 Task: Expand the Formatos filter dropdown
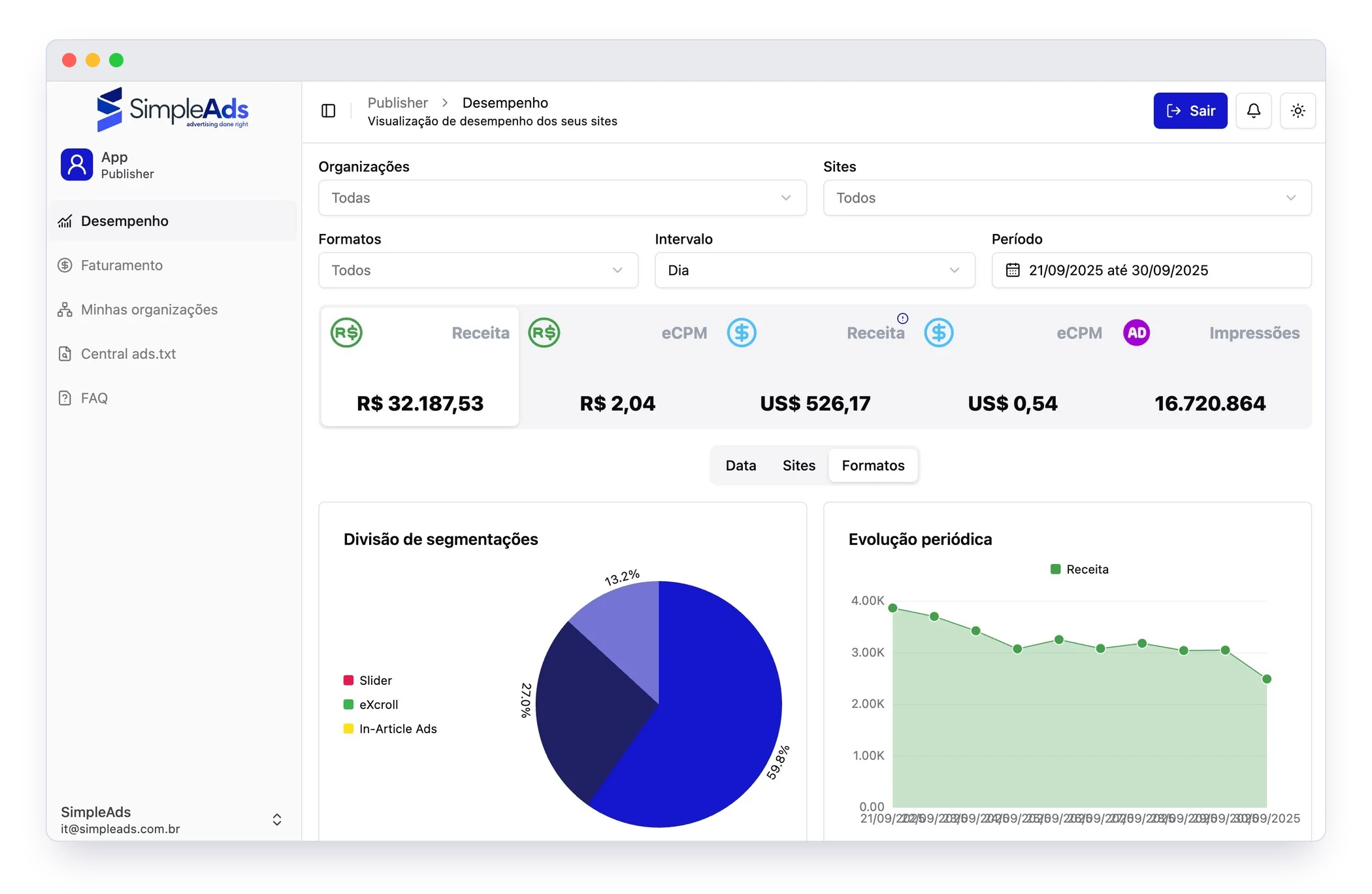[478, 271]
